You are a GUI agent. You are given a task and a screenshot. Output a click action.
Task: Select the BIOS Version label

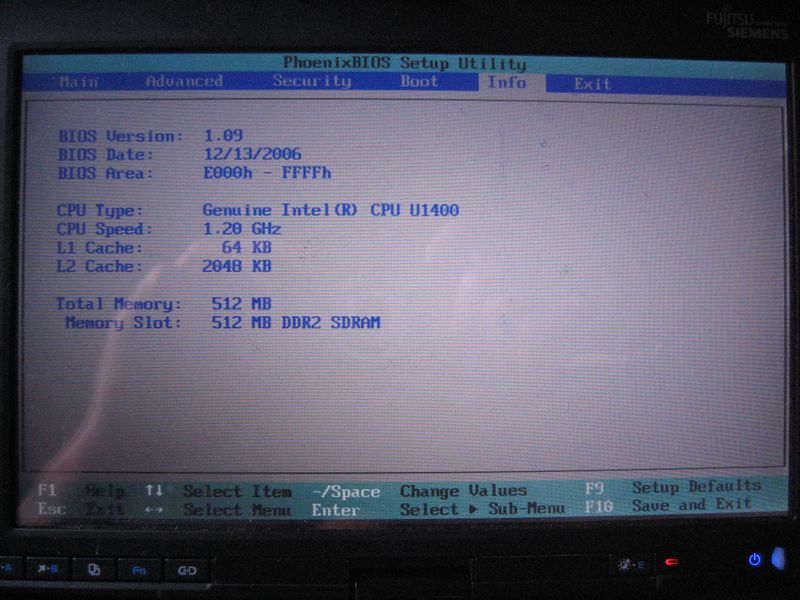click(x=120, y=136)
